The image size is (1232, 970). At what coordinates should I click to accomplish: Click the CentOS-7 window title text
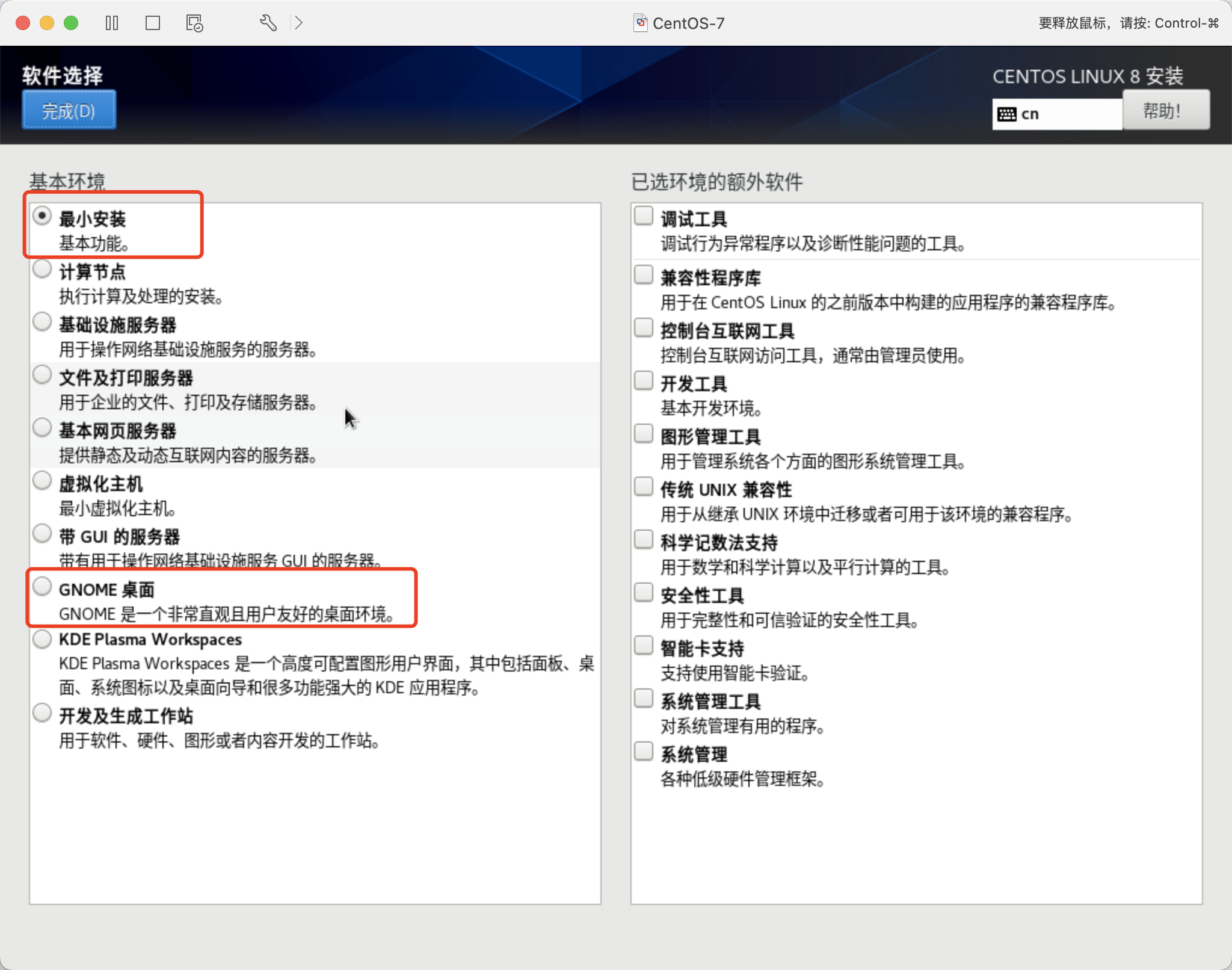click(688, 23)
